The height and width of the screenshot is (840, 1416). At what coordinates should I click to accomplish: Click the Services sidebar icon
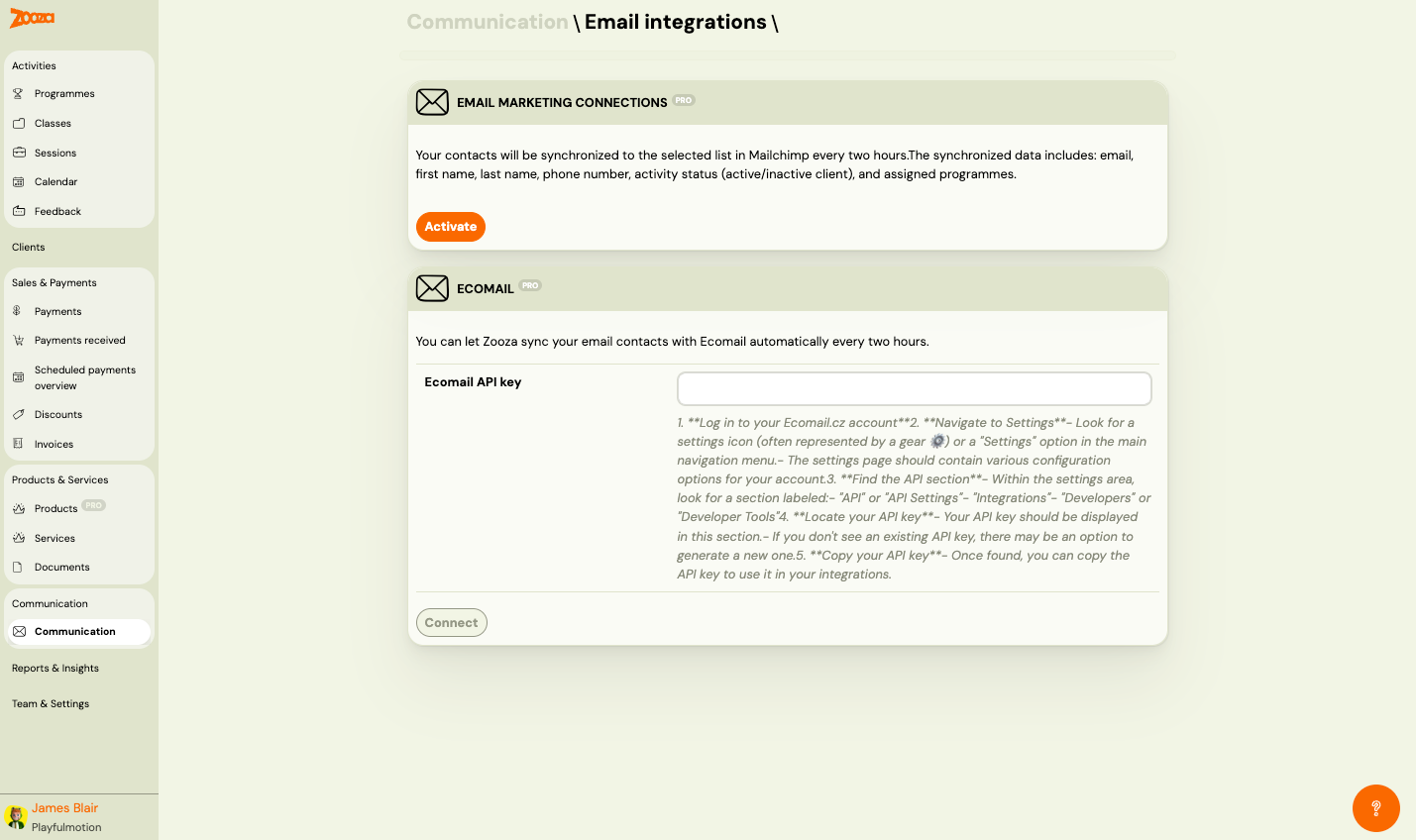click(18, 538)
